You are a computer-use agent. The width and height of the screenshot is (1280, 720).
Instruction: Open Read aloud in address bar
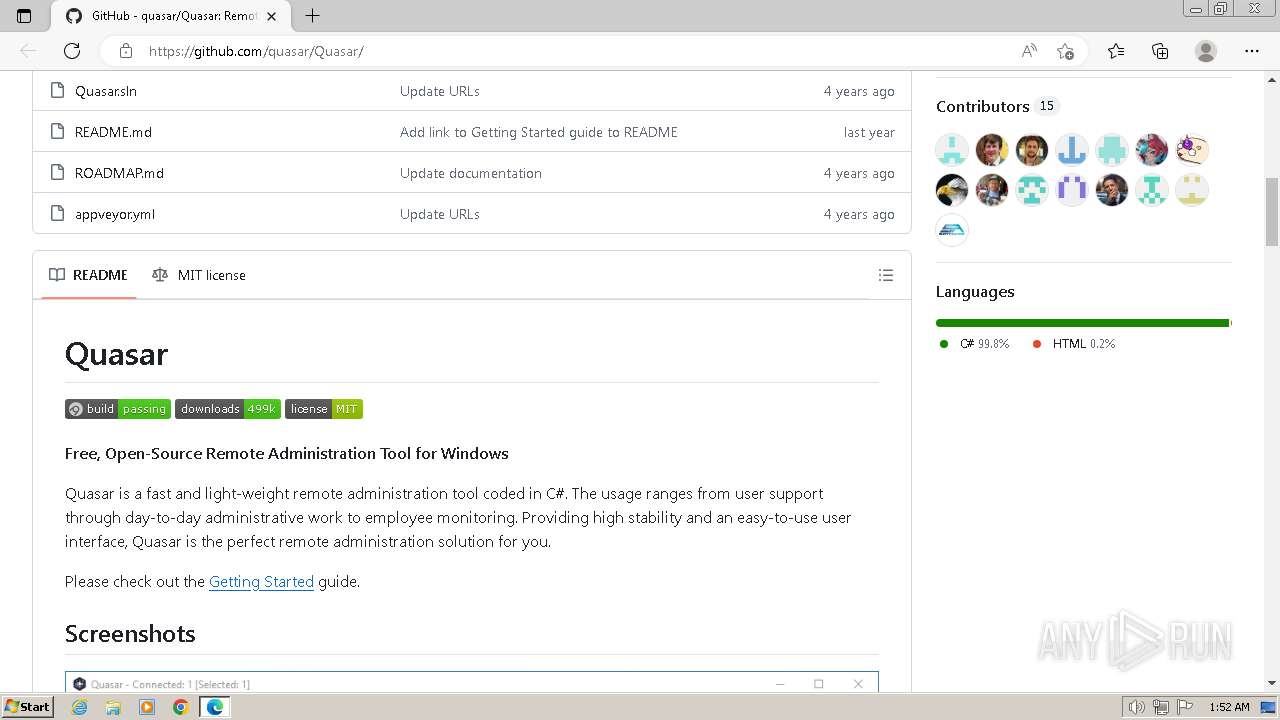click(x=1029, y=51)
